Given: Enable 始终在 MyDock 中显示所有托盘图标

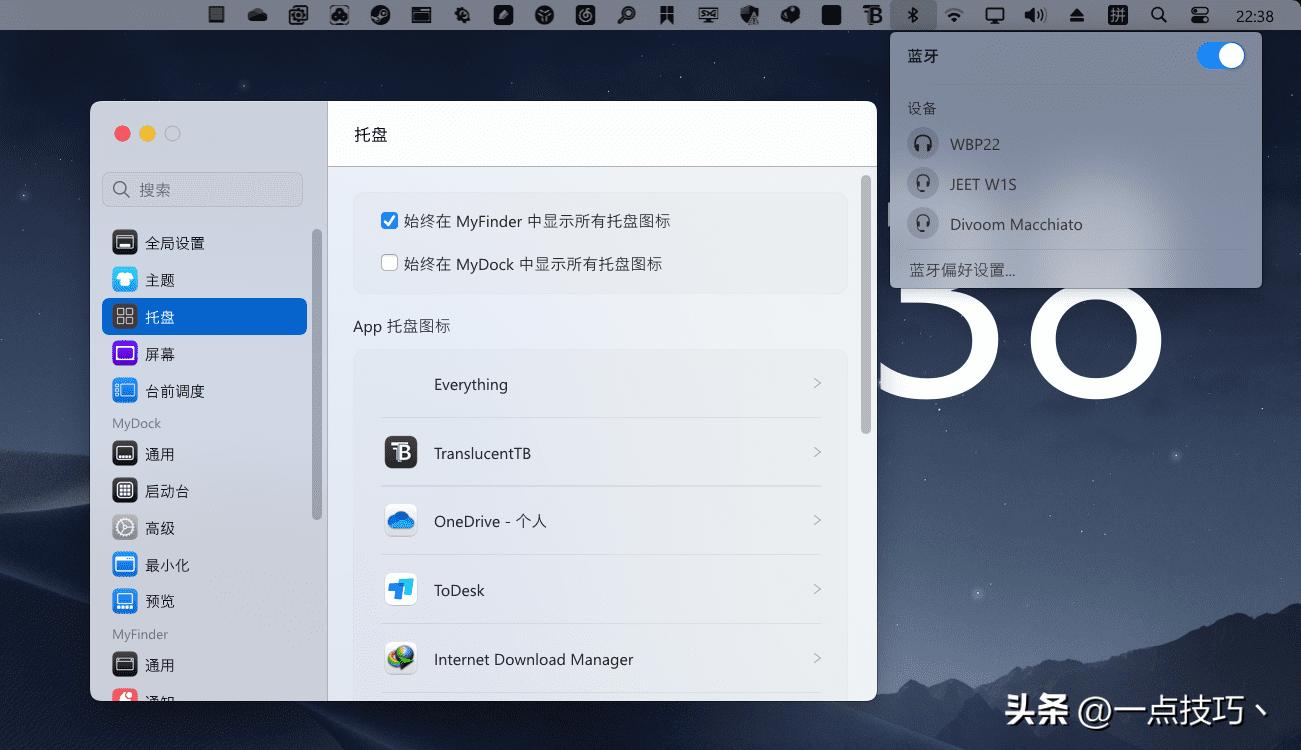Looking at the screenshot, I should (x=389, y=263).
